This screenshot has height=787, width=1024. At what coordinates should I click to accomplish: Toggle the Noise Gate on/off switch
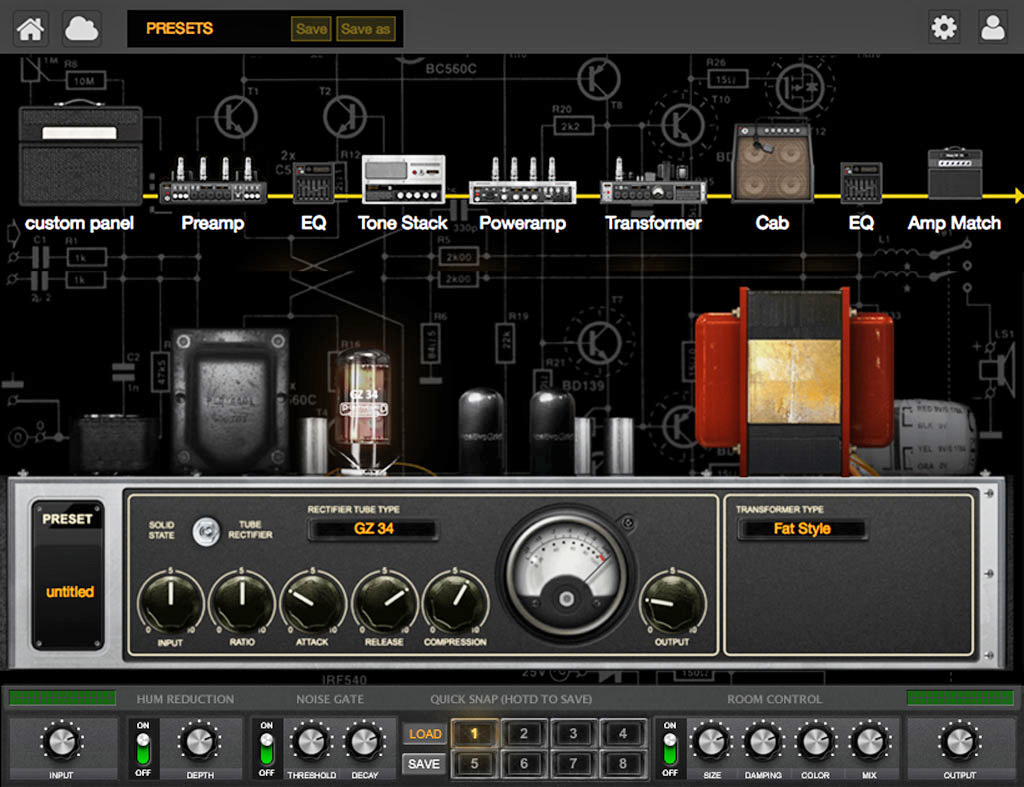coord(266,747)
